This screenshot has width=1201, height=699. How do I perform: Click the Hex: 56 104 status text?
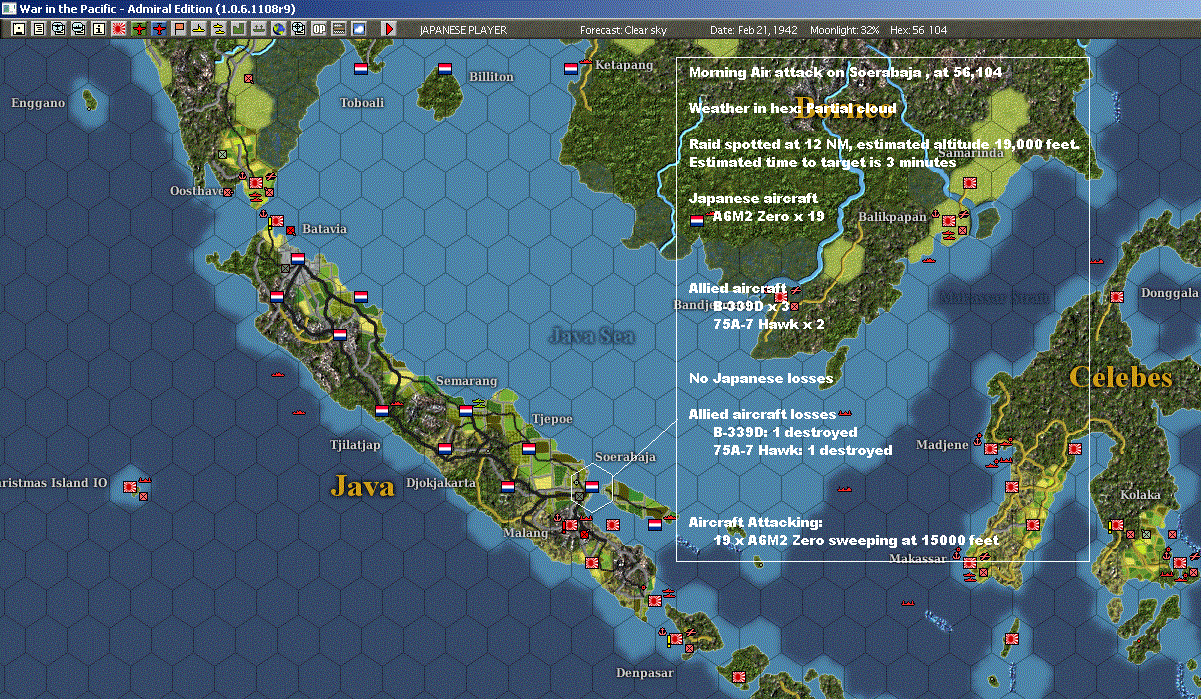click(917, 30)
